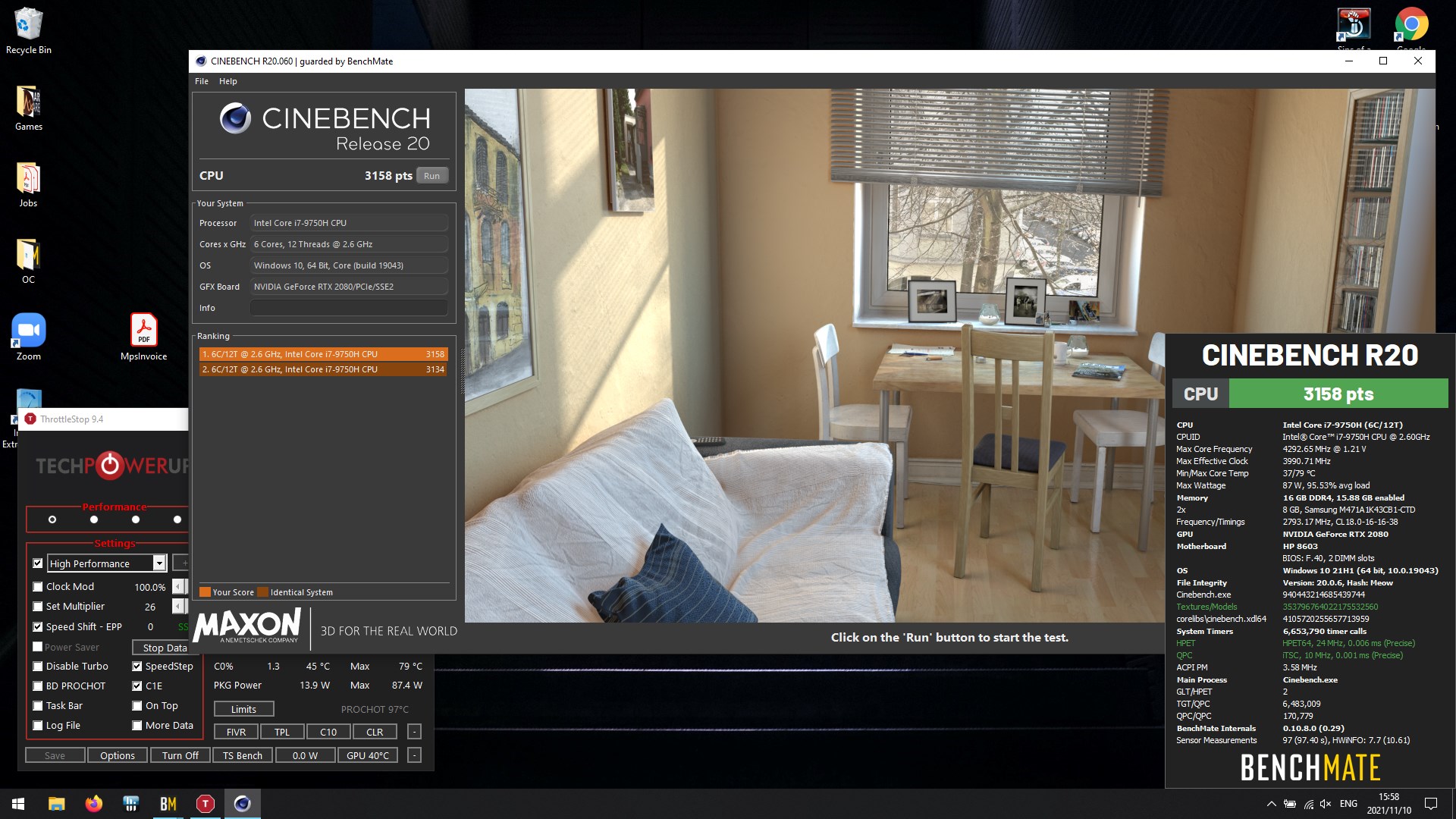Enable the More Data checkbox
Screen dimensions: 1456x819
click(137, 725)
